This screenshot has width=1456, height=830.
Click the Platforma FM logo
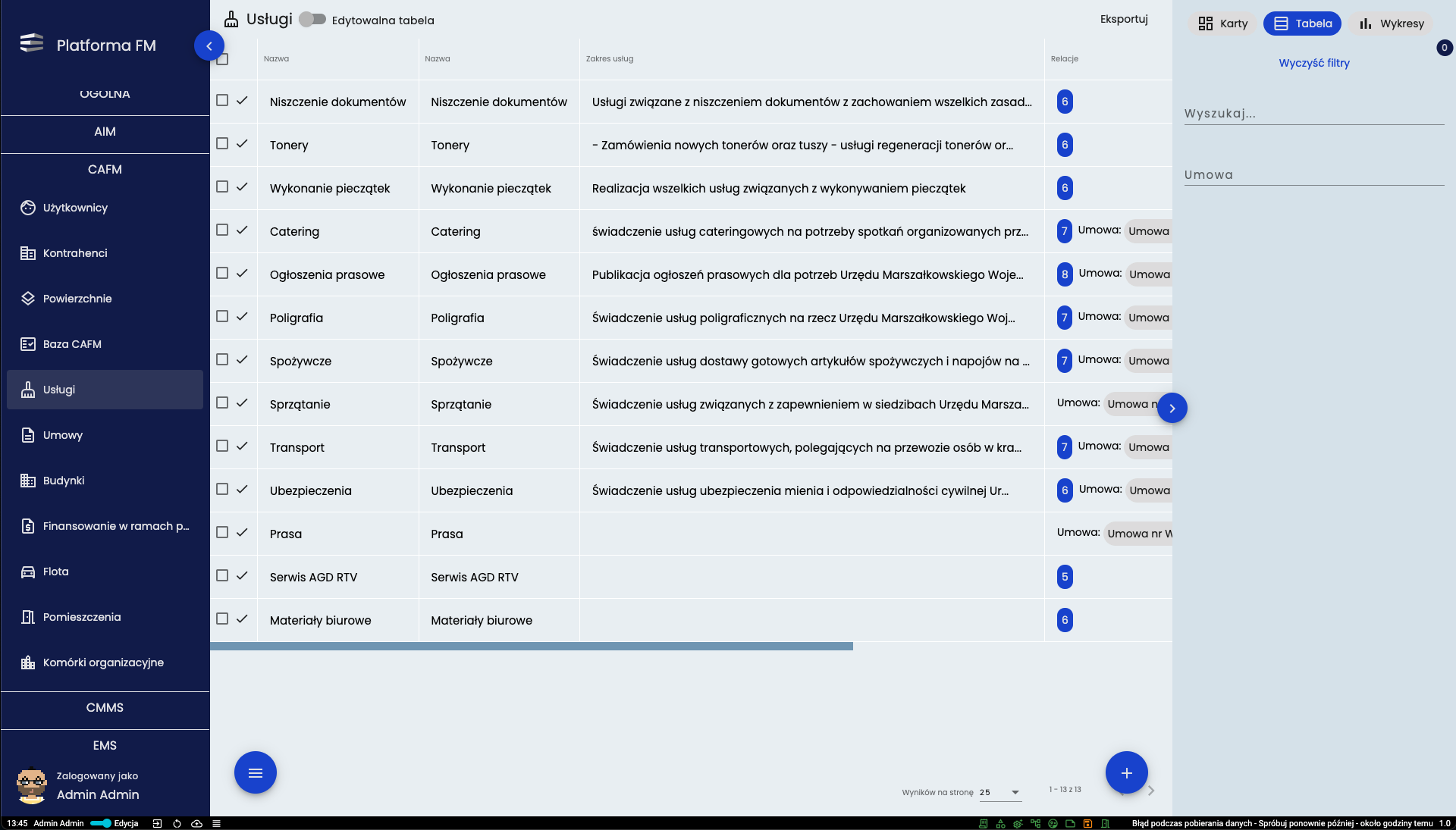tap(32, 43)
